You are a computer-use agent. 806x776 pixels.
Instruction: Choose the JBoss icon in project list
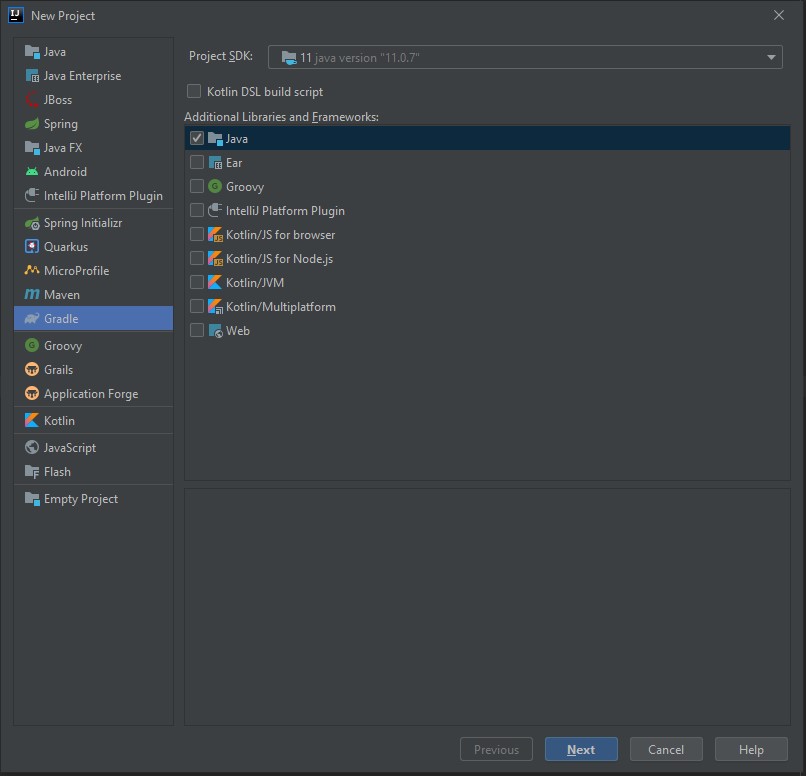point(32,100)
